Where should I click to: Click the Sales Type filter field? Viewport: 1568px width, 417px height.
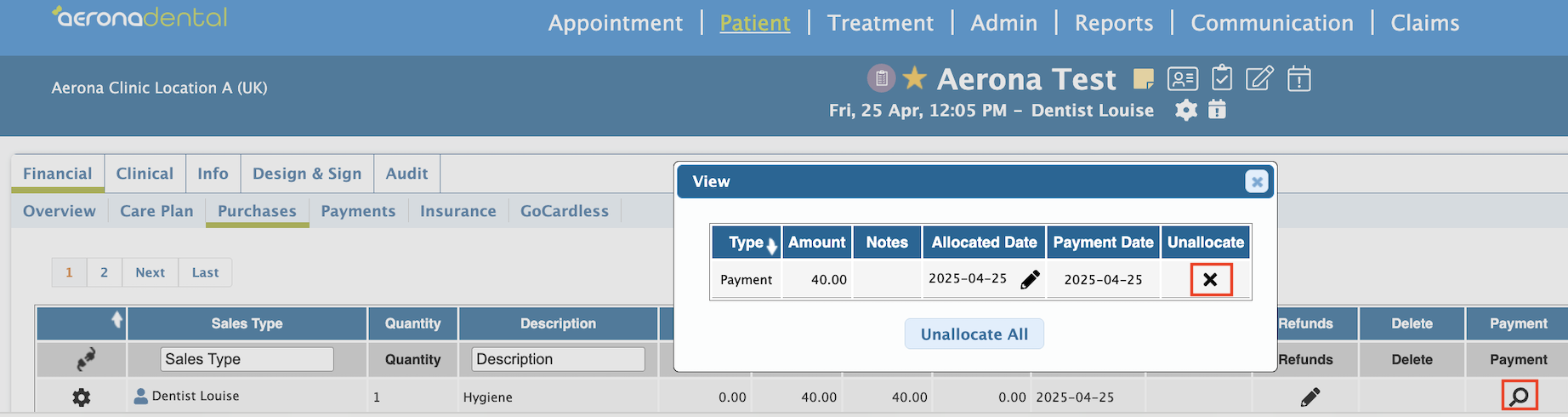247,359
